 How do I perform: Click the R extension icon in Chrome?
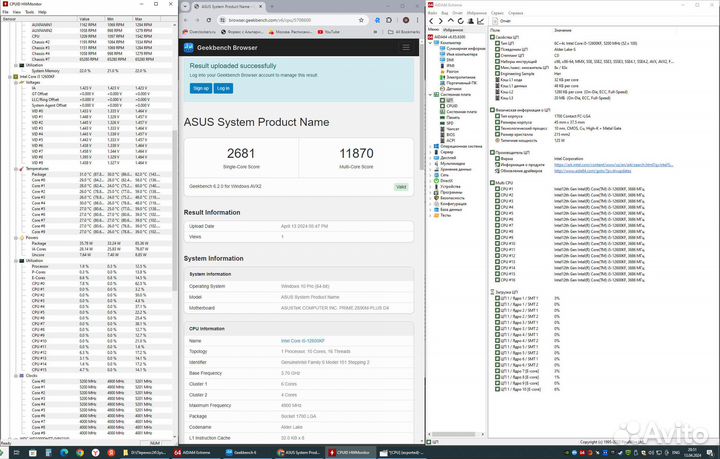pyautogui.click(x=377, y=20)
